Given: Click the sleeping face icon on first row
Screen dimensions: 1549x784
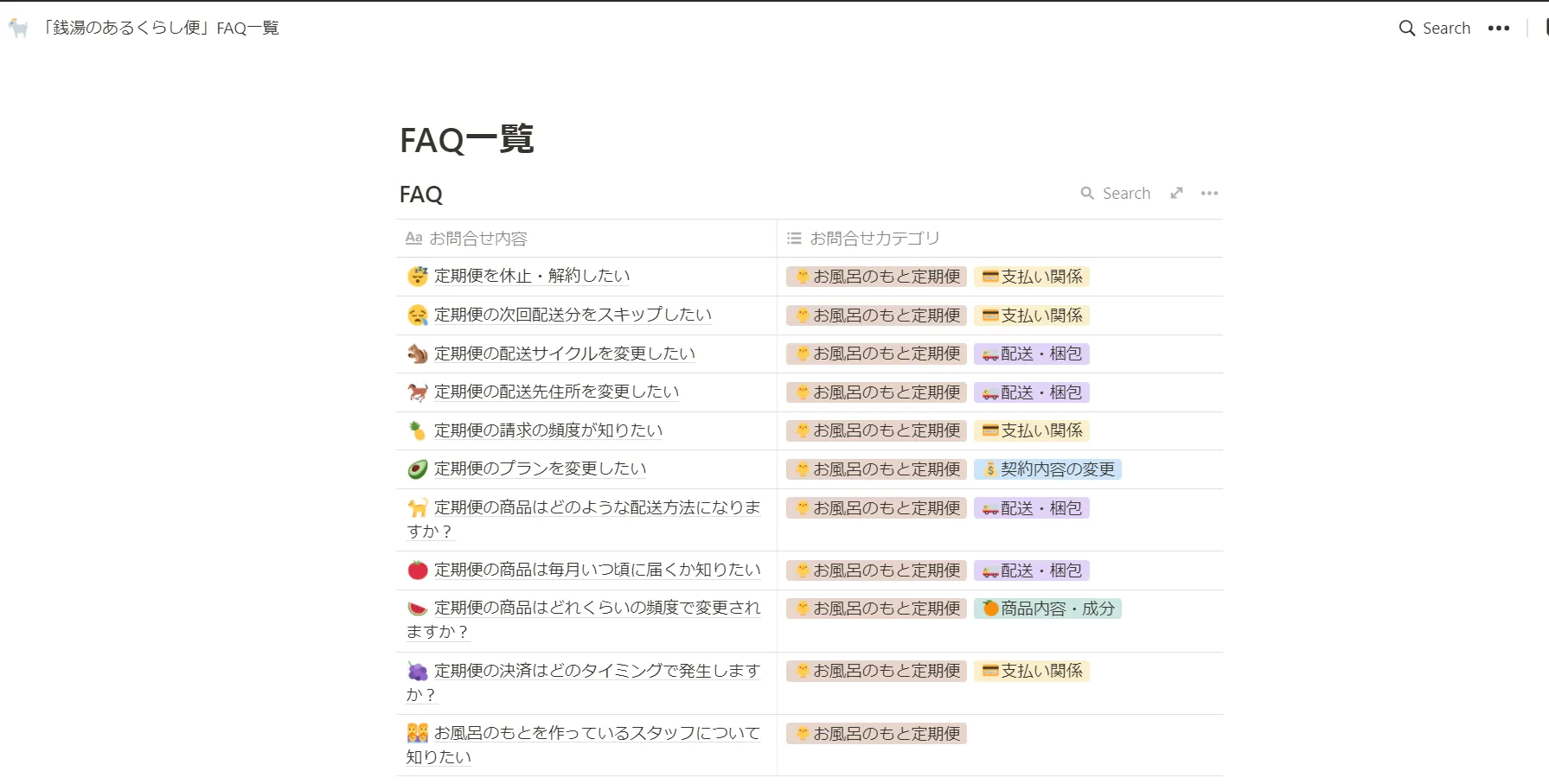Looking at the screenshot, I should coord(418,277).
